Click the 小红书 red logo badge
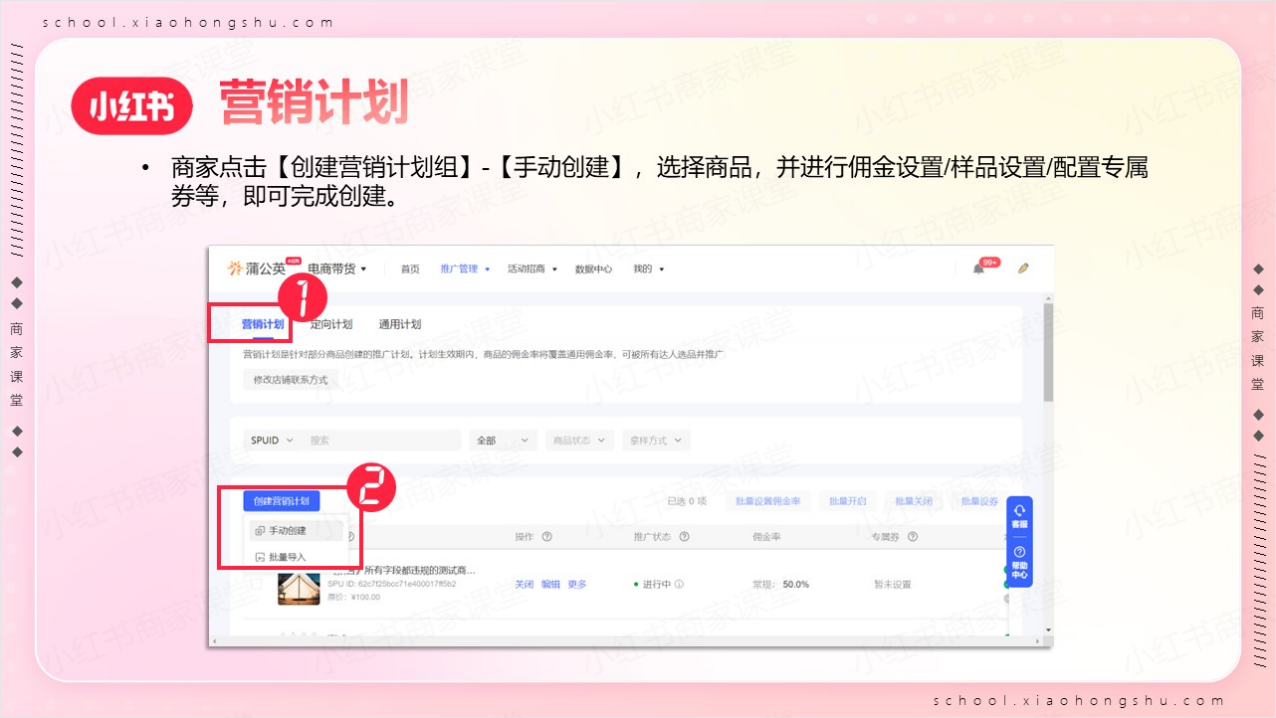 (132, 105)
